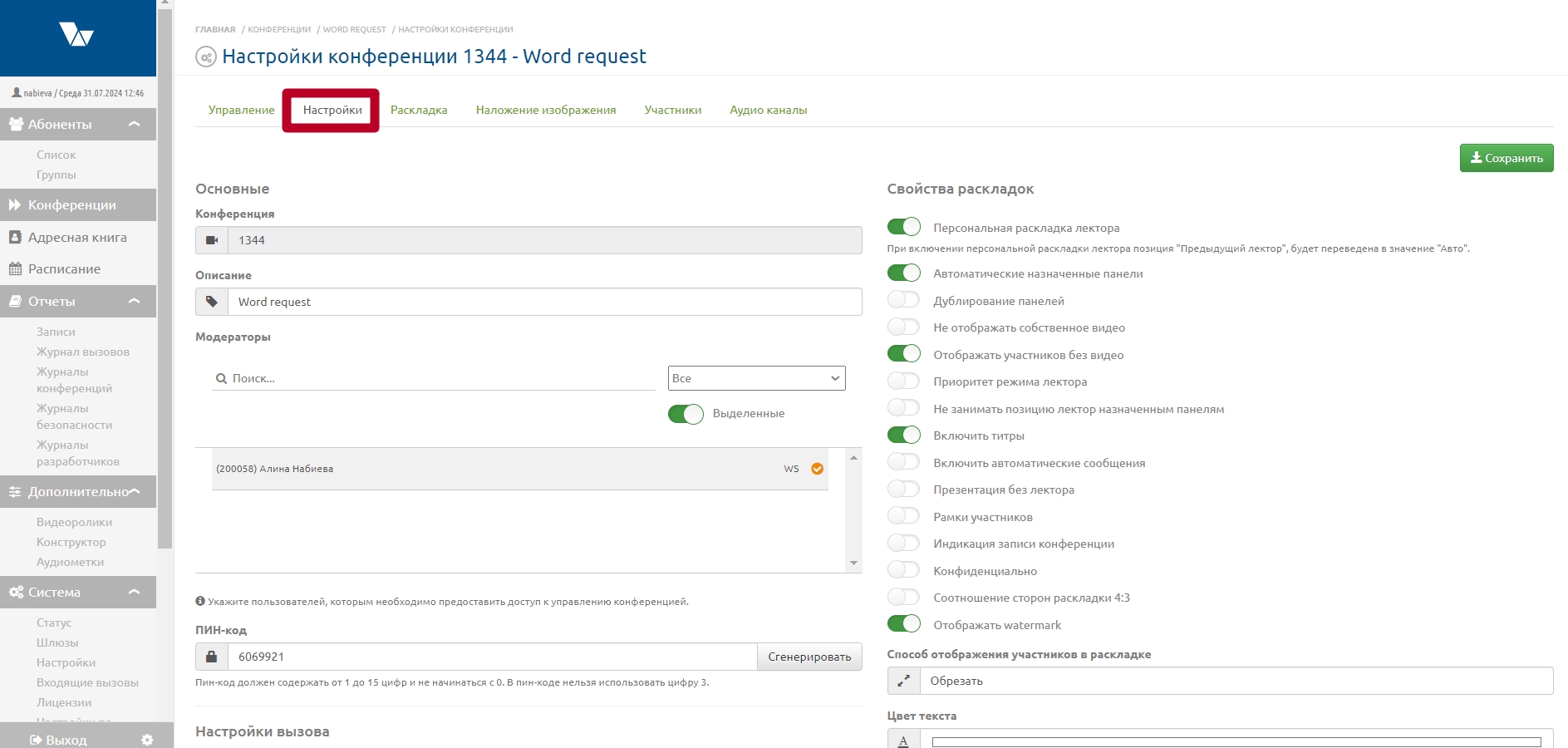The height and width of the screenshot is (748, 1568).
Task: Disable the Включить титры switch
Action: coord(904,435)
